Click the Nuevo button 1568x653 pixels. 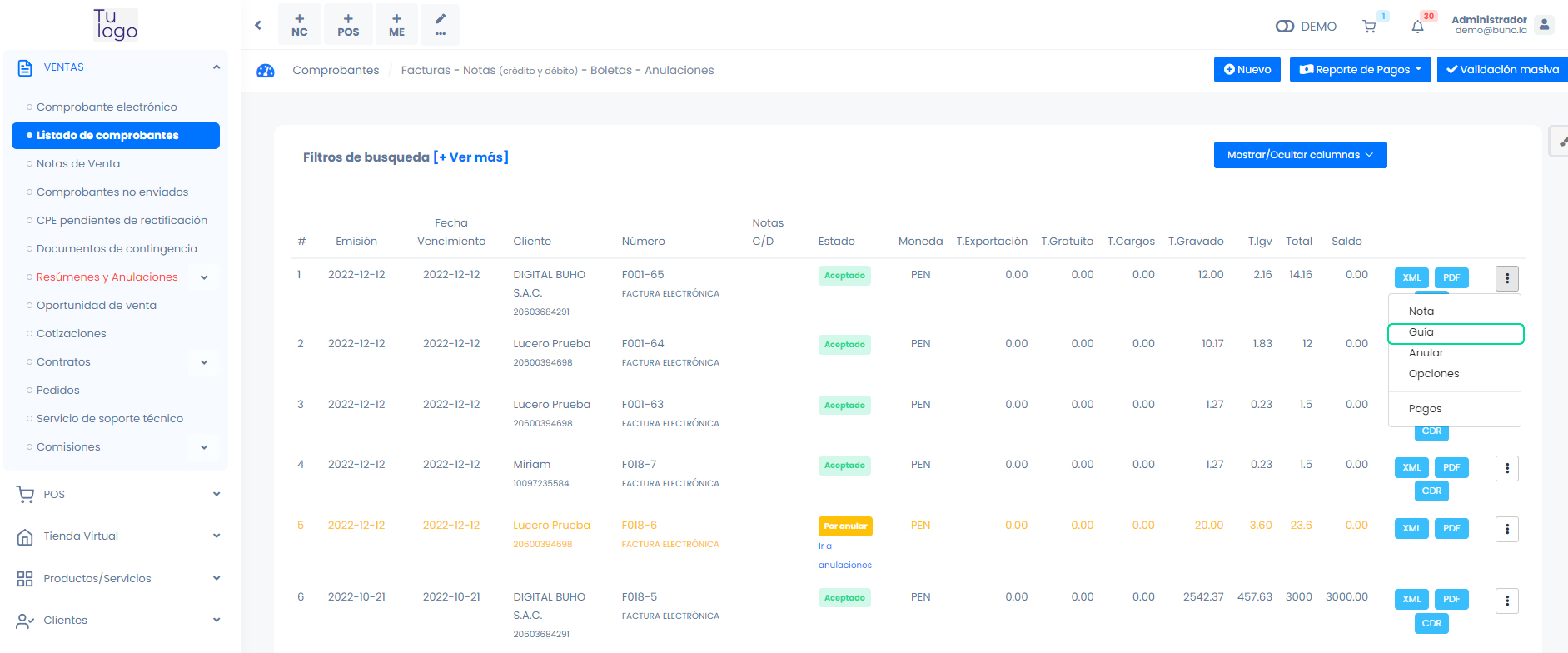pos(1247,70)
